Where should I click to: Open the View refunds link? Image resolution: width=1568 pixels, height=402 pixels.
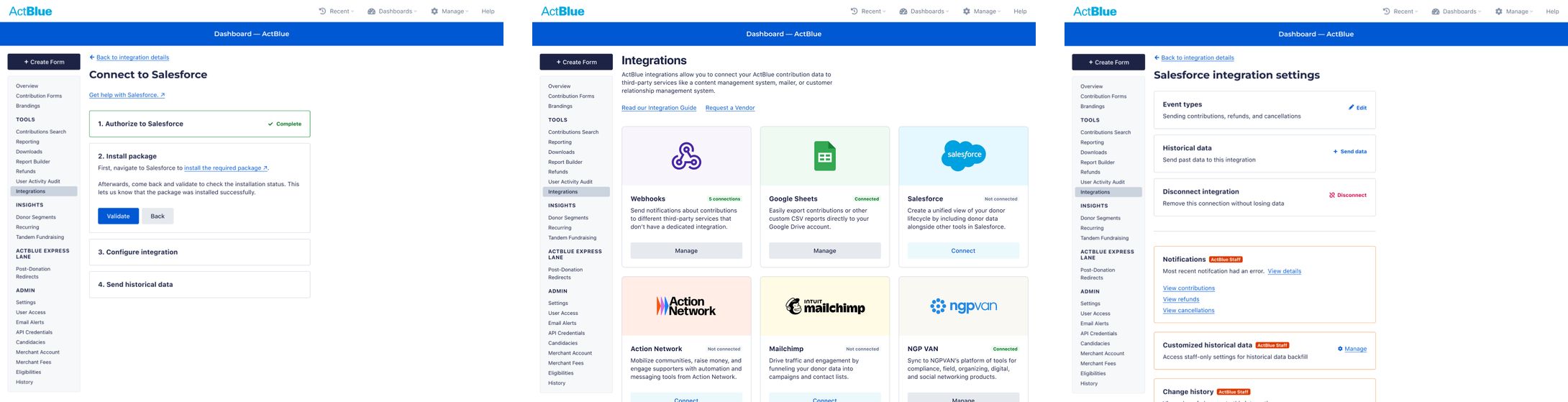(1181, 299)
